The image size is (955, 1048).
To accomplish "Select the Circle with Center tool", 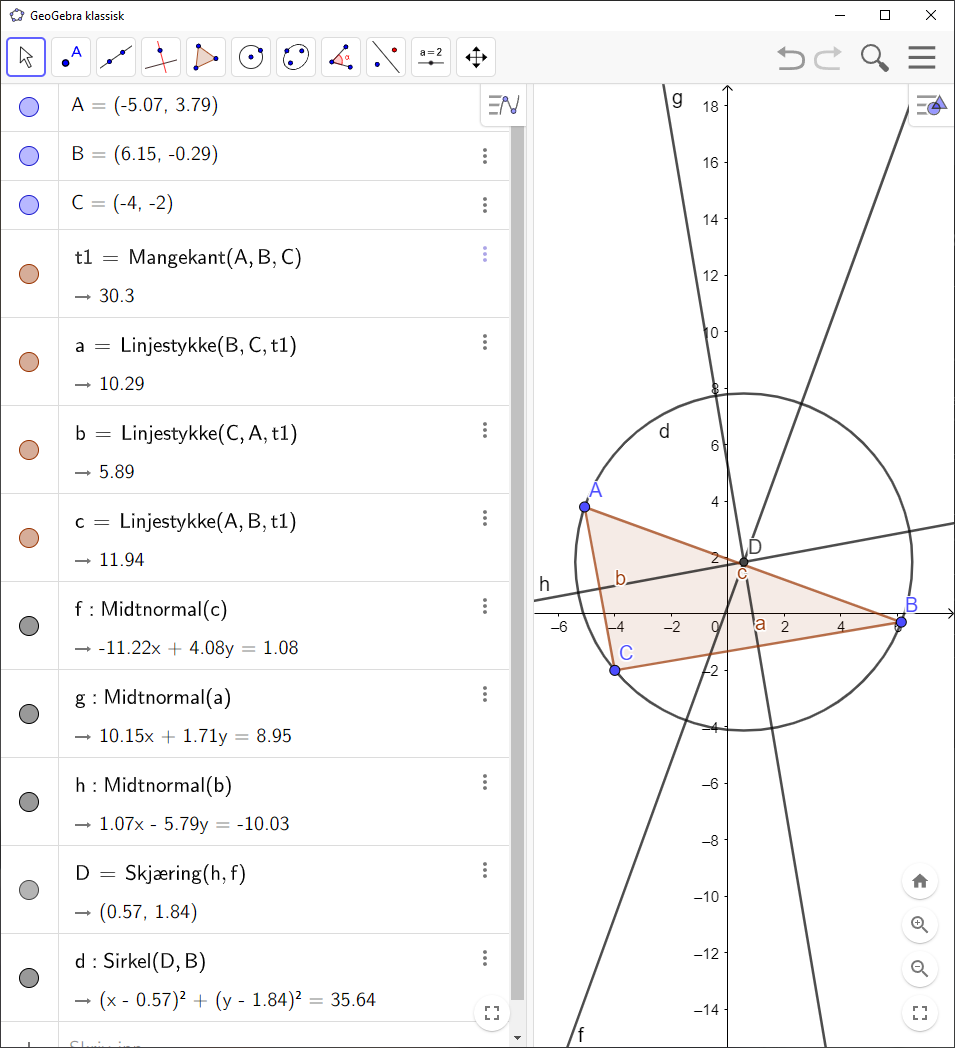I will tap(250, 57).
